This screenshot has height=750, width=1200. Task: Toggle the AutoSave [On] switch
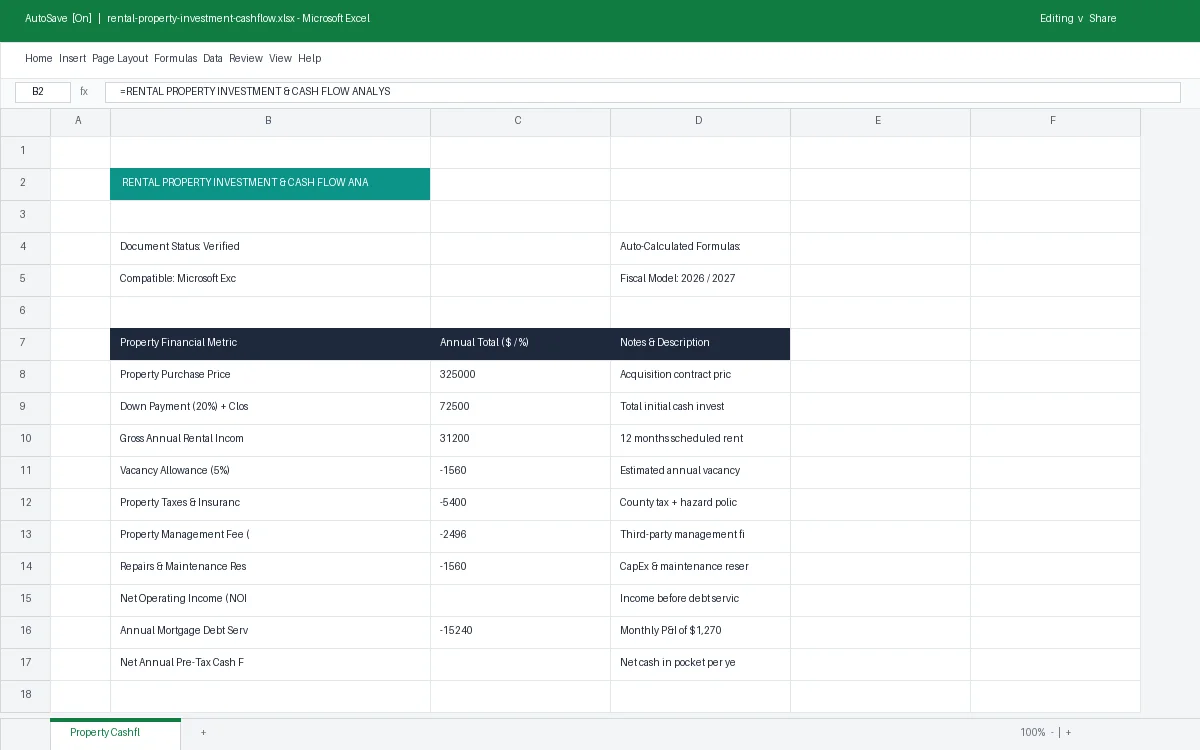point(58,18)
